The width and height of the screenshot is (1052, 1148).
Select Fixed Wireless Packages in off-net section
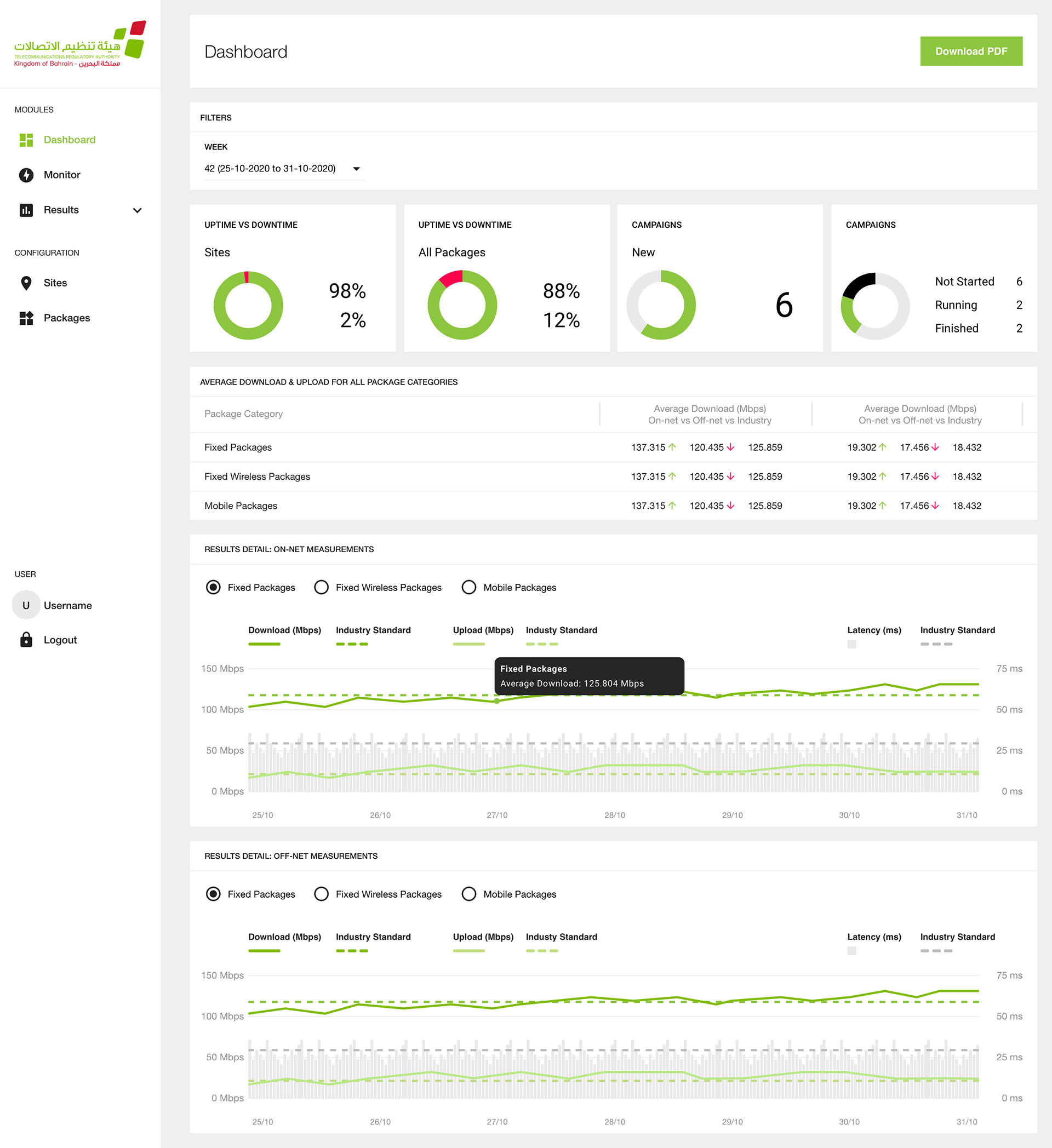pos(321,894)
